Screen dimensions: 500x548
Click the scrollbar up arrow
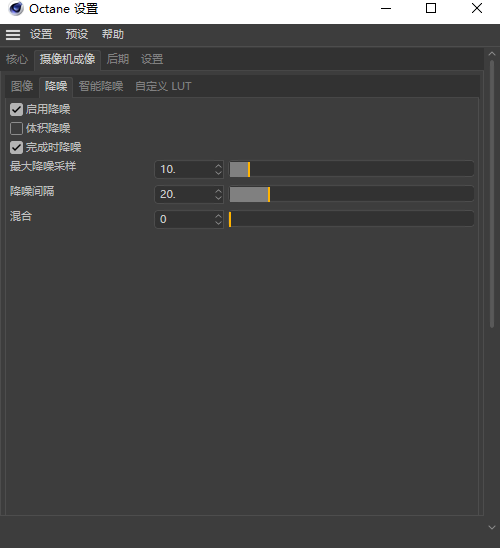tap(492, 54)
